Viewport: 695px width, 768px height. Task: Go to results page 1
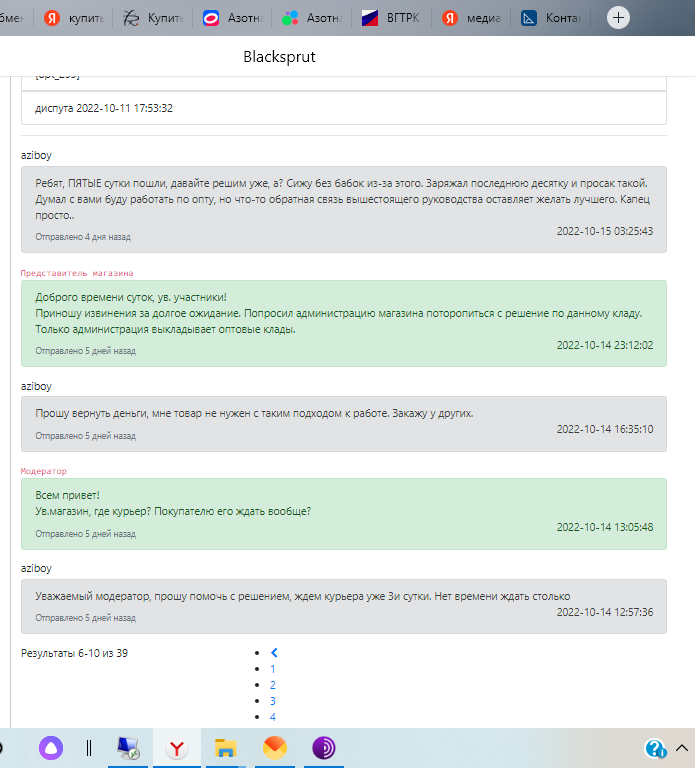tap(273, 669)
